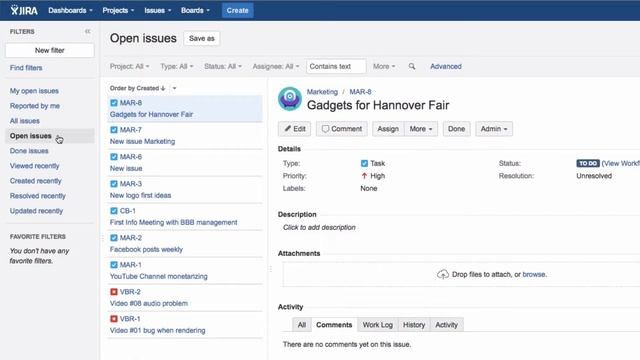Click the upload cloud icon in Attachments
Screen dimensions: 640x360
click(x=443, y=274)
